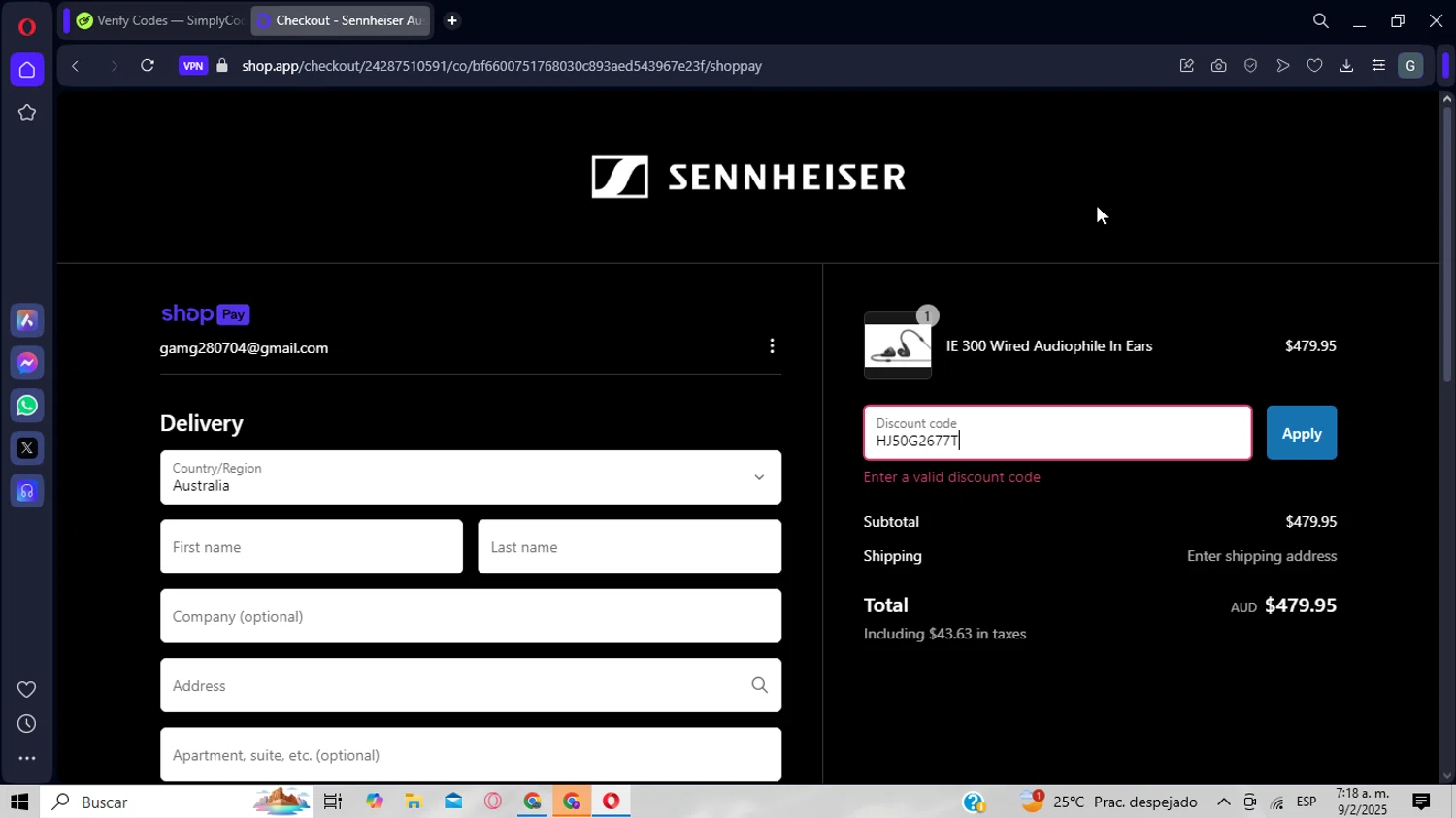Click the IE 300 product thumbnail
Viewport: 1456px width, 818px height.
click(x=898, y=346)
